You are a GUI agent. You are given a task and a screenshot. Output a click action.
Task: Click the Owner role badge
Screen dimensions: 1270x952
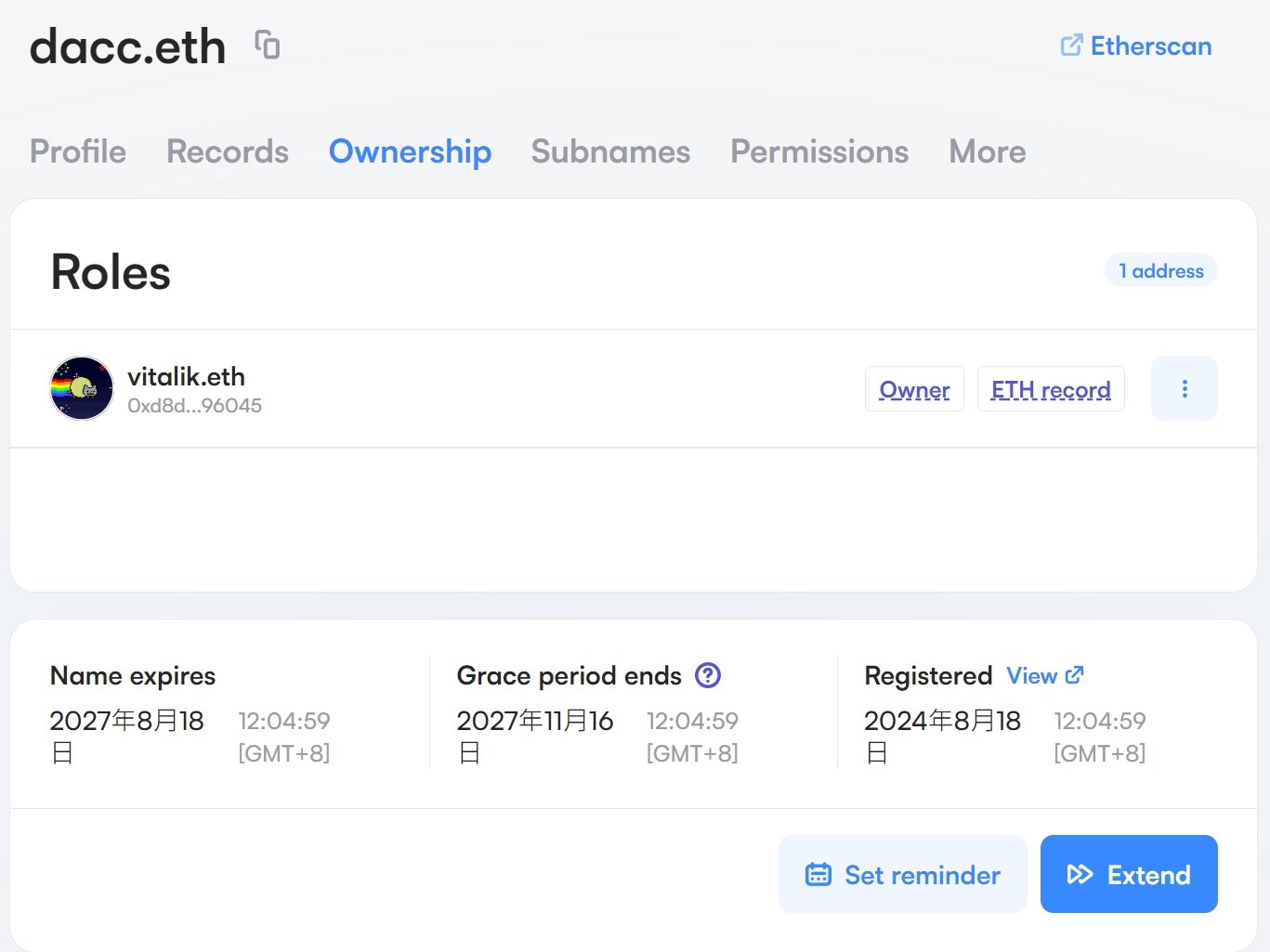point(914,389)
